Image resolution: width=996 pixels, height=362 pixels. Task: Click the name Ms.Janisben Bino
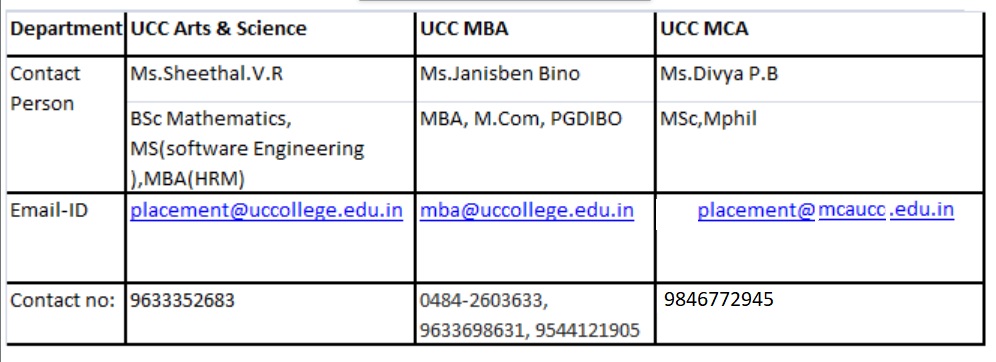[500, 74]
